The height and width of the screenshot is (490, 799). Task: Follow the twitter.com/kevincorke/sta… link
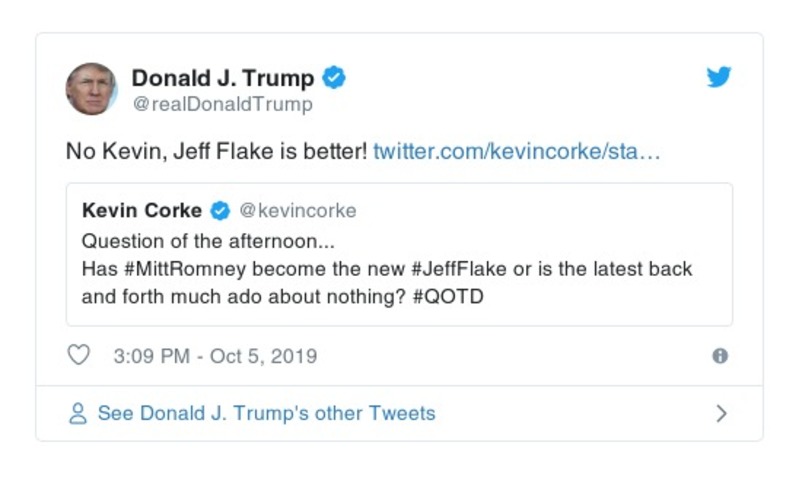(x=517, y=153)
